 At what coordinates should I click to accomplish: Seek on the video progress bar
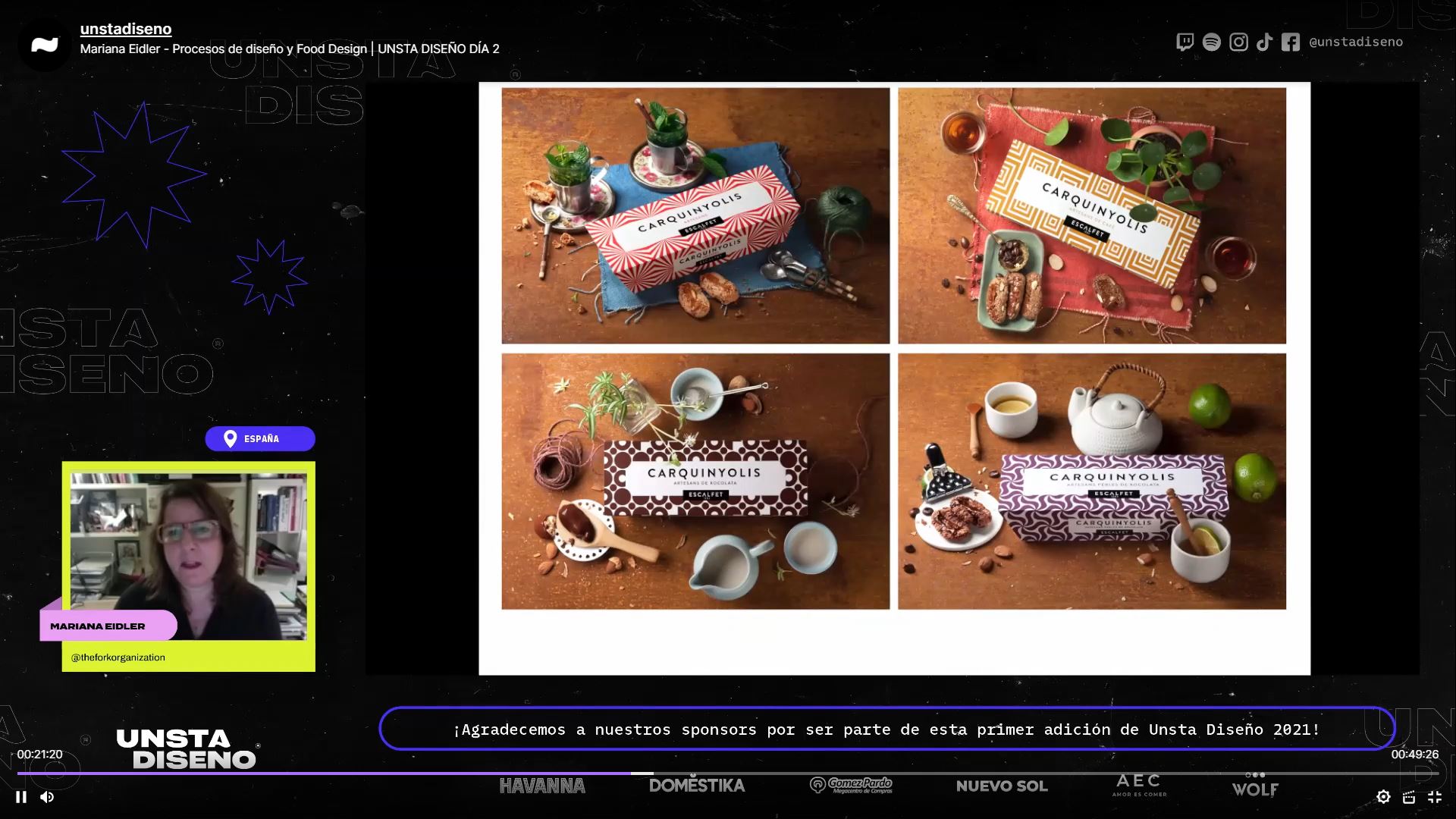coord(728,773)
